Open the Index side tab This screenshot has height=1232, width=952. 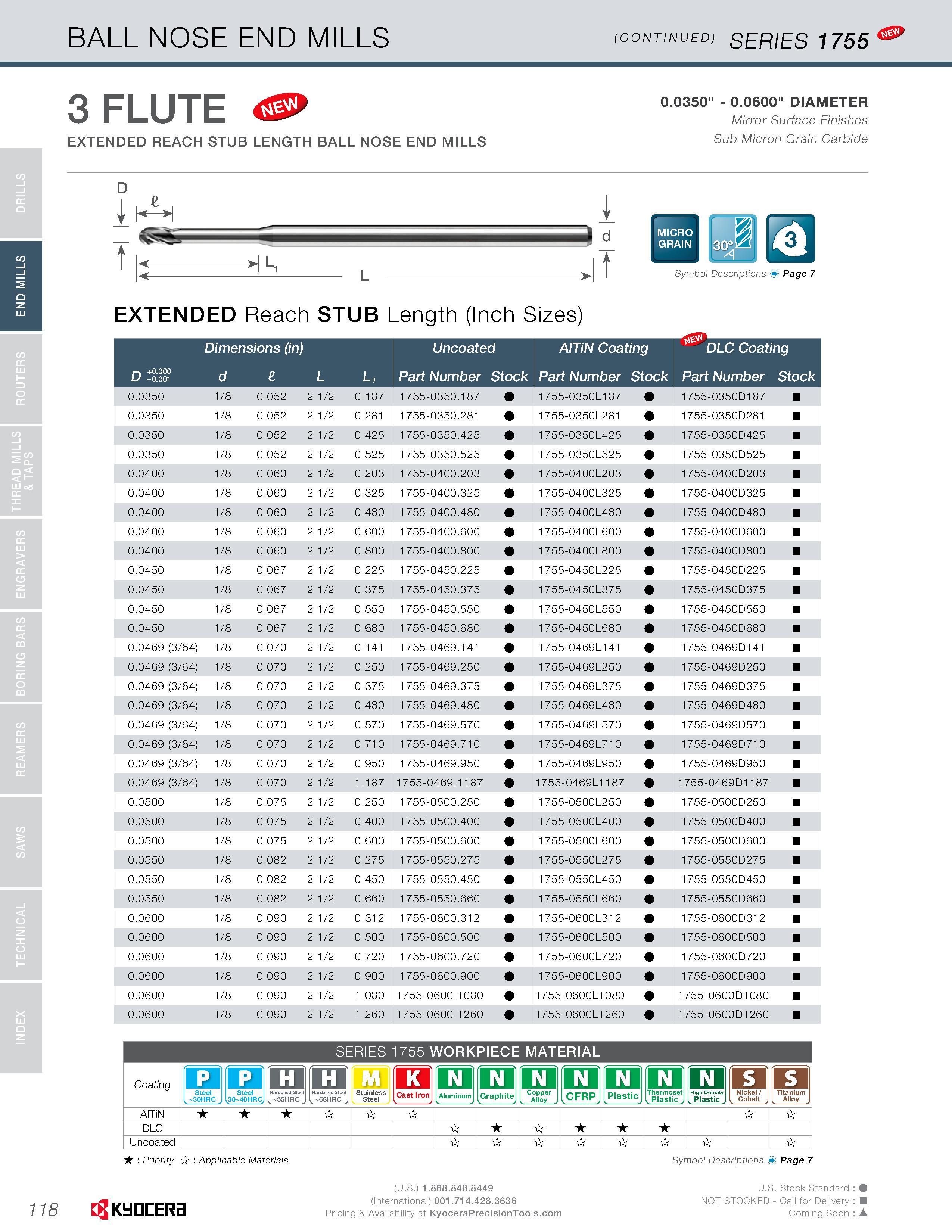point(21,1027)
